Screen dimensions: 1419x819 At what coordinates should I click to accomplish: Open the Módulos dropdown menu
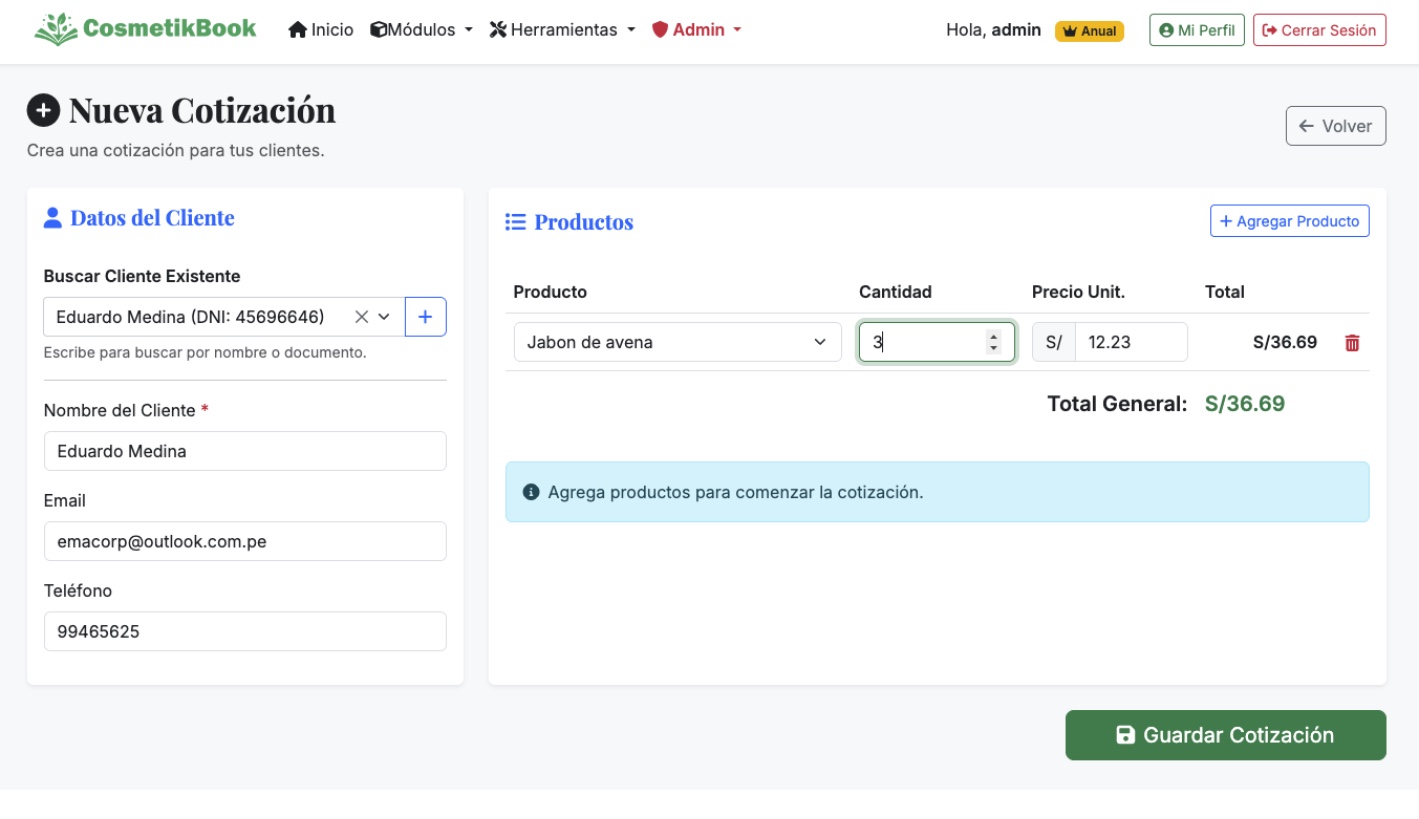(x=421, y=30)
